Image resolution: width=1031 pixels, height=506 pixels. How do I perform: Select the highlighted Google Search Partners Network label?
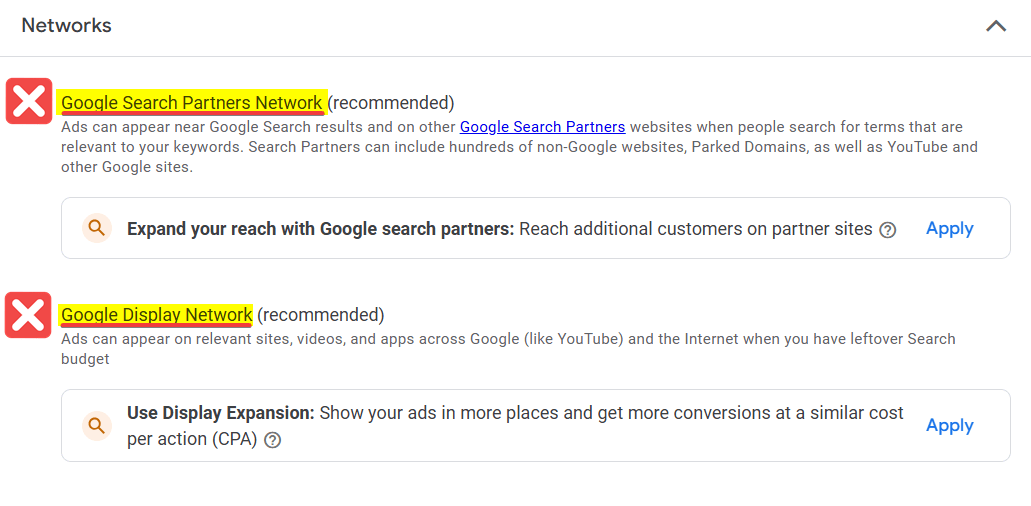(x=192, y=103)
